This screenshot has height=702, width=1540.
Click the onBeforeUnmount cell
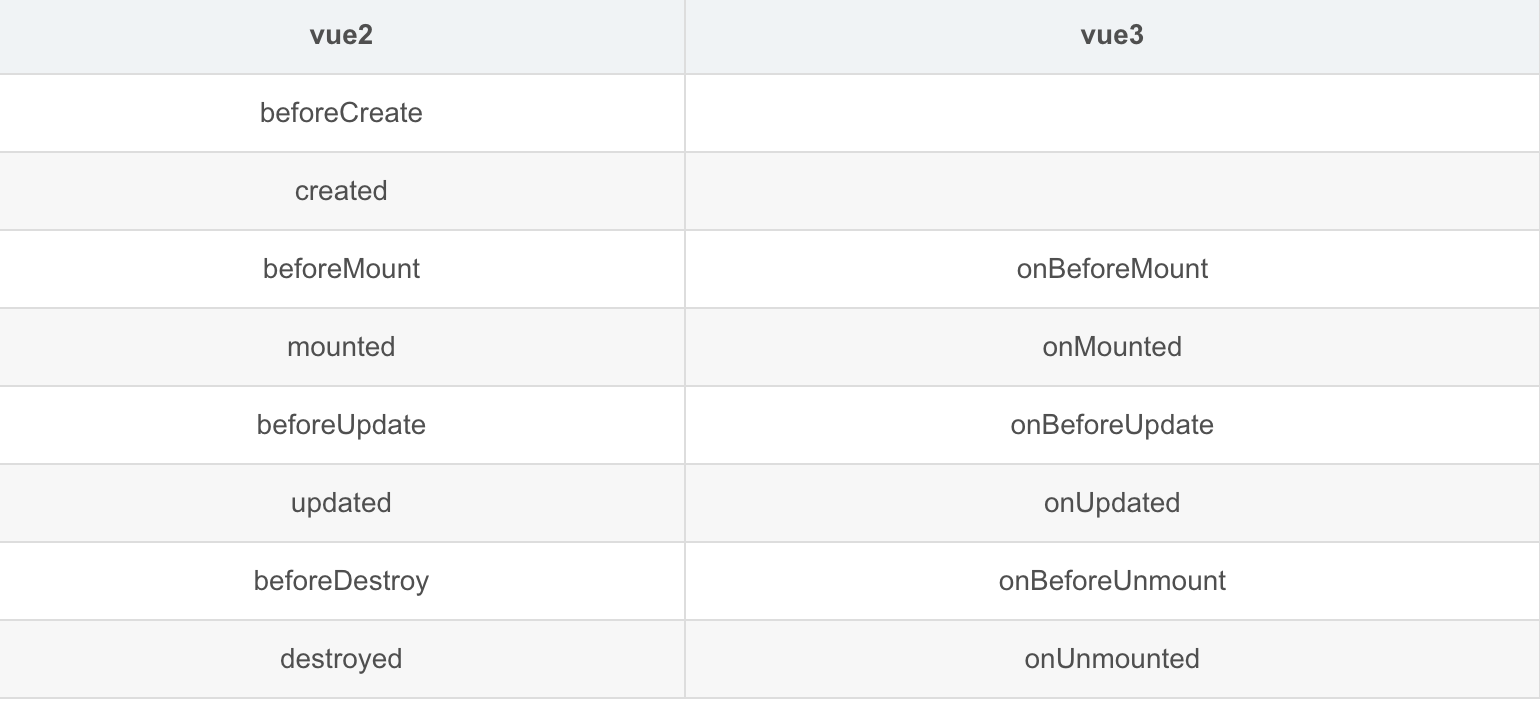pyautogui.click(x=1112, y=581)
